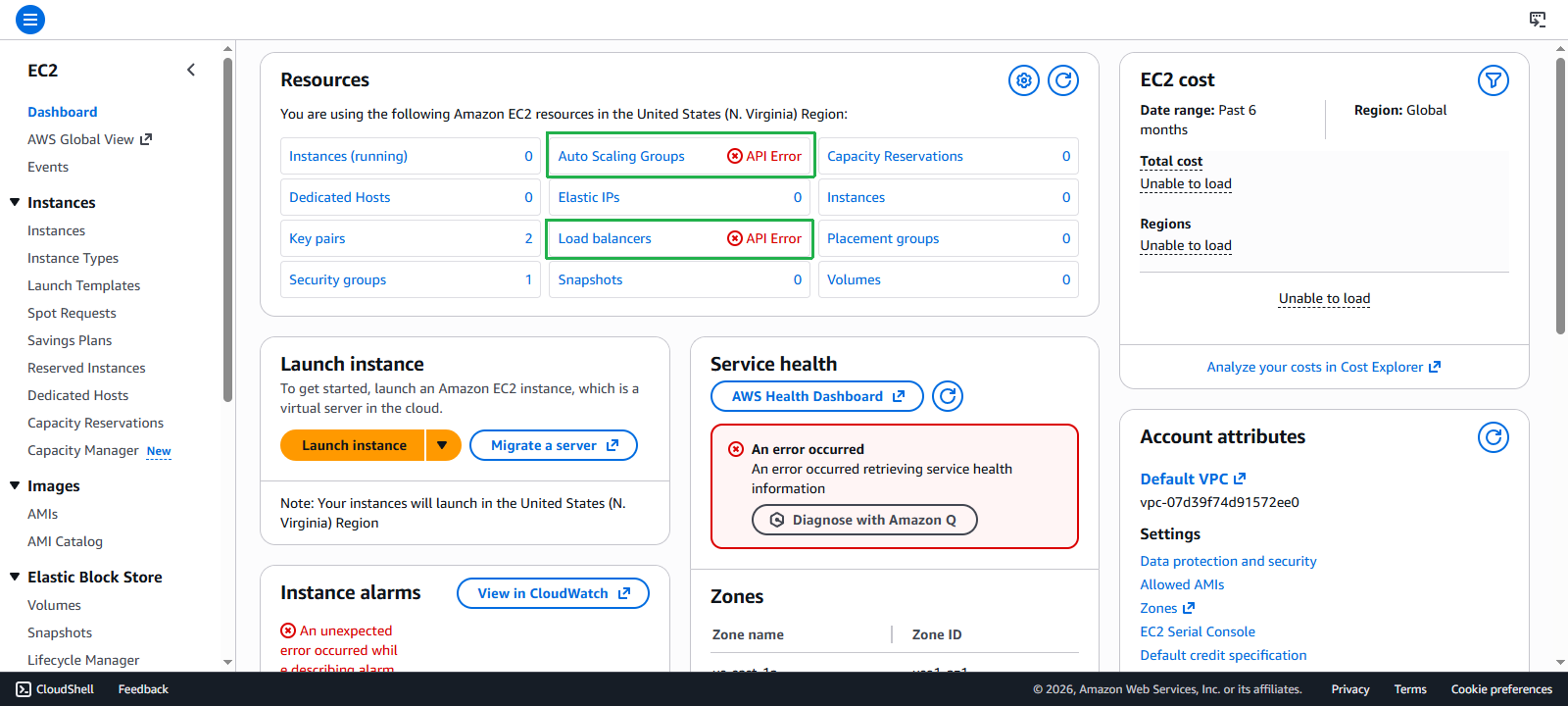Open Load balancers resource link

605,238
